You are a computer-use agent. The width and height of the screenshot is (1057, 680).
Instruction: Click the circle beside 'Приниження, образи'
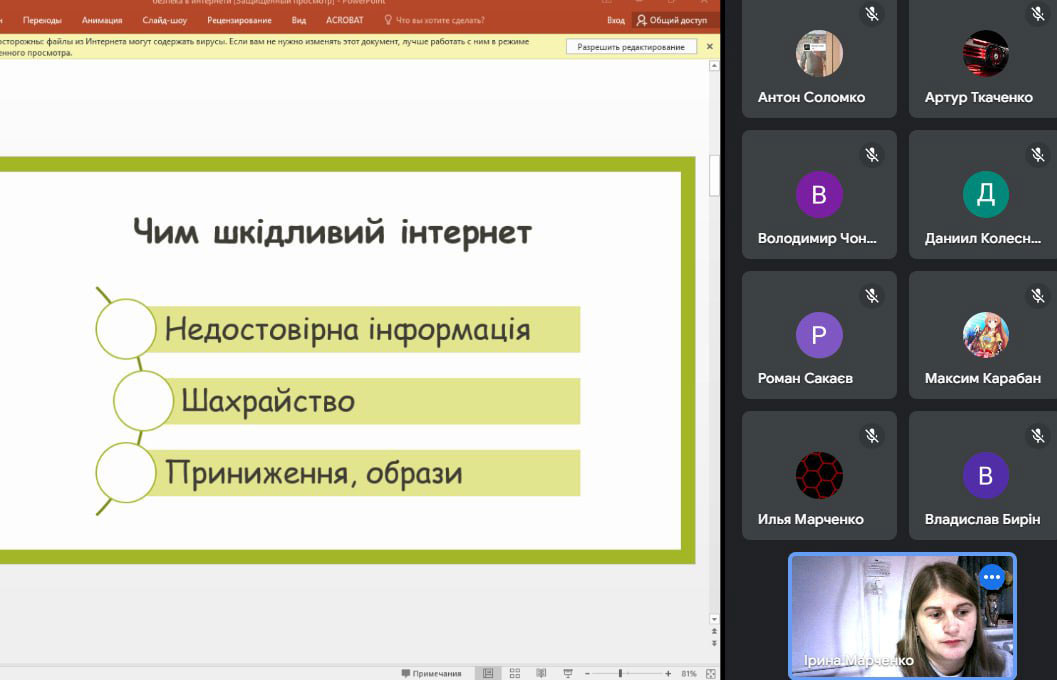tap(126, 472)
